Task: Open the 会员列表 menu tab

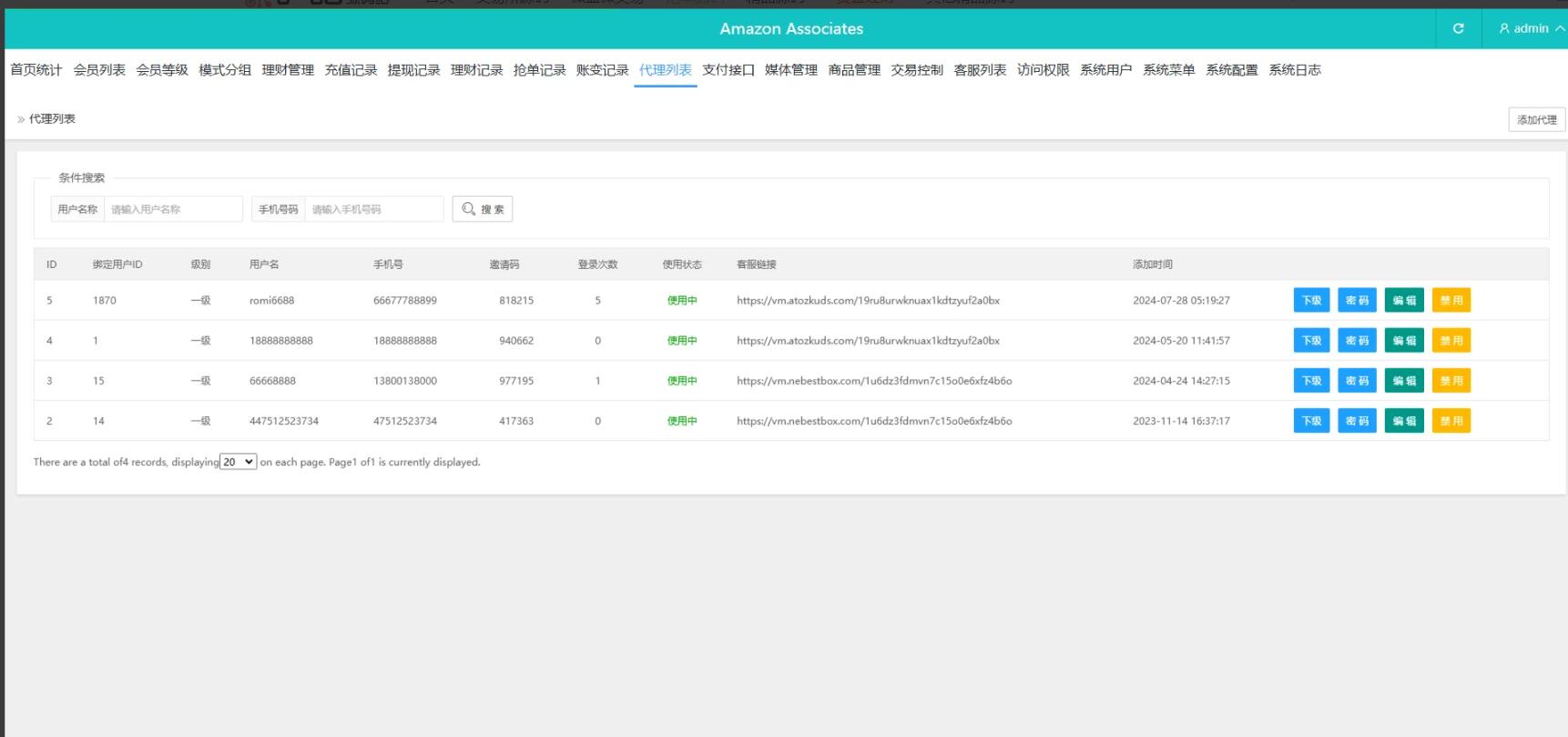Action: pos(99,70)
